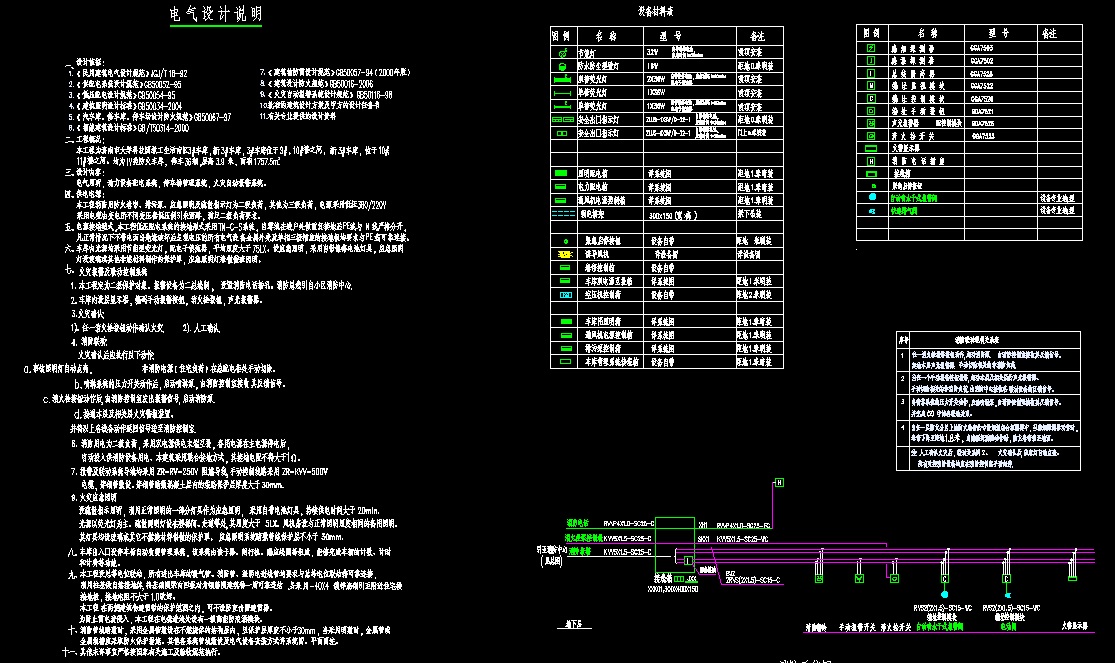Click the H box at top of wiring diagram
Image resolution: width=1115 pixels, height=663 pixels.
(777, 483)
